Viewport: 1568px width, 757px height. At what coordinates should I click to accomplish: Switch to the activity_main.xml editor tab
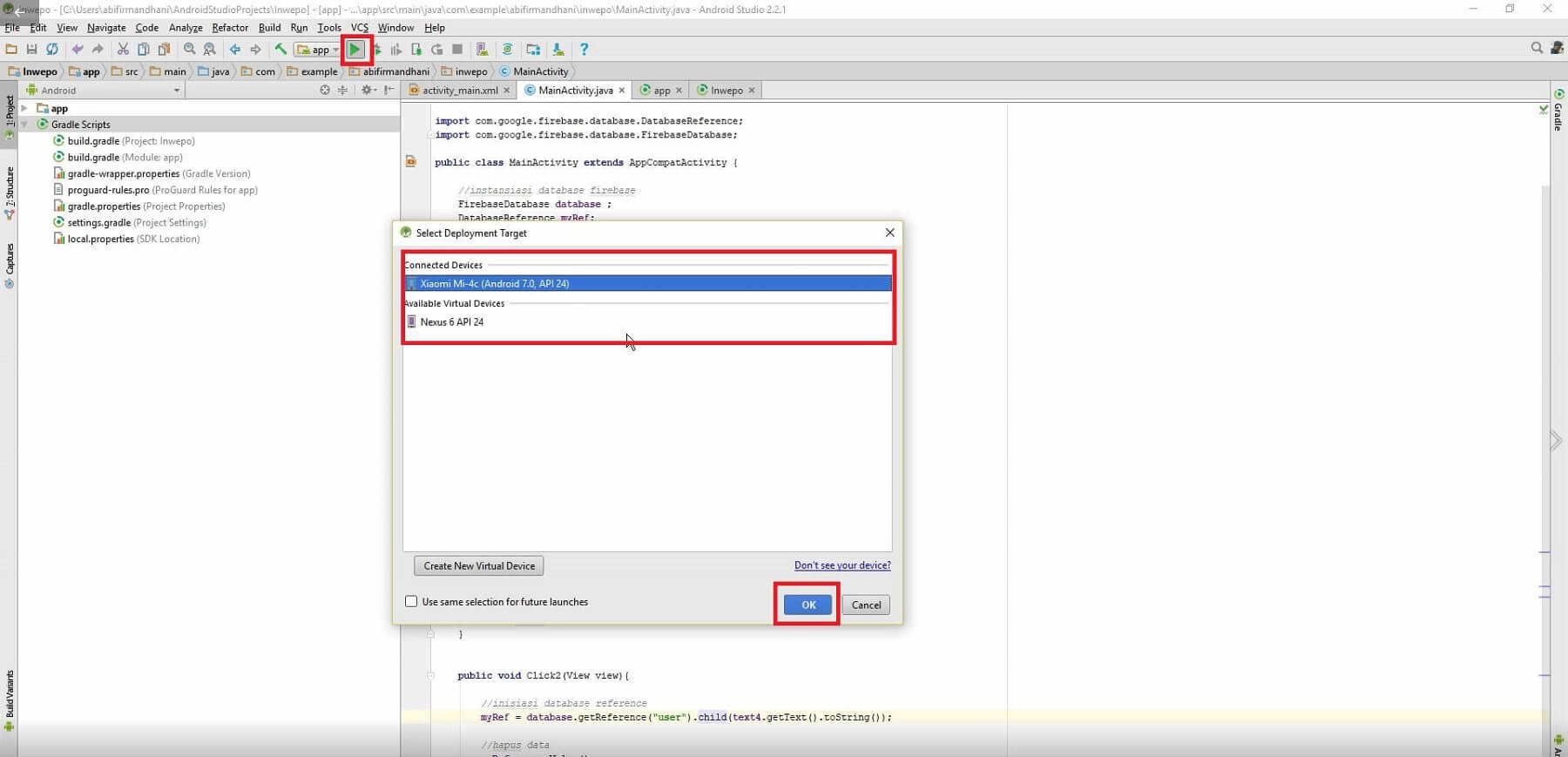(x=460, y=90)
